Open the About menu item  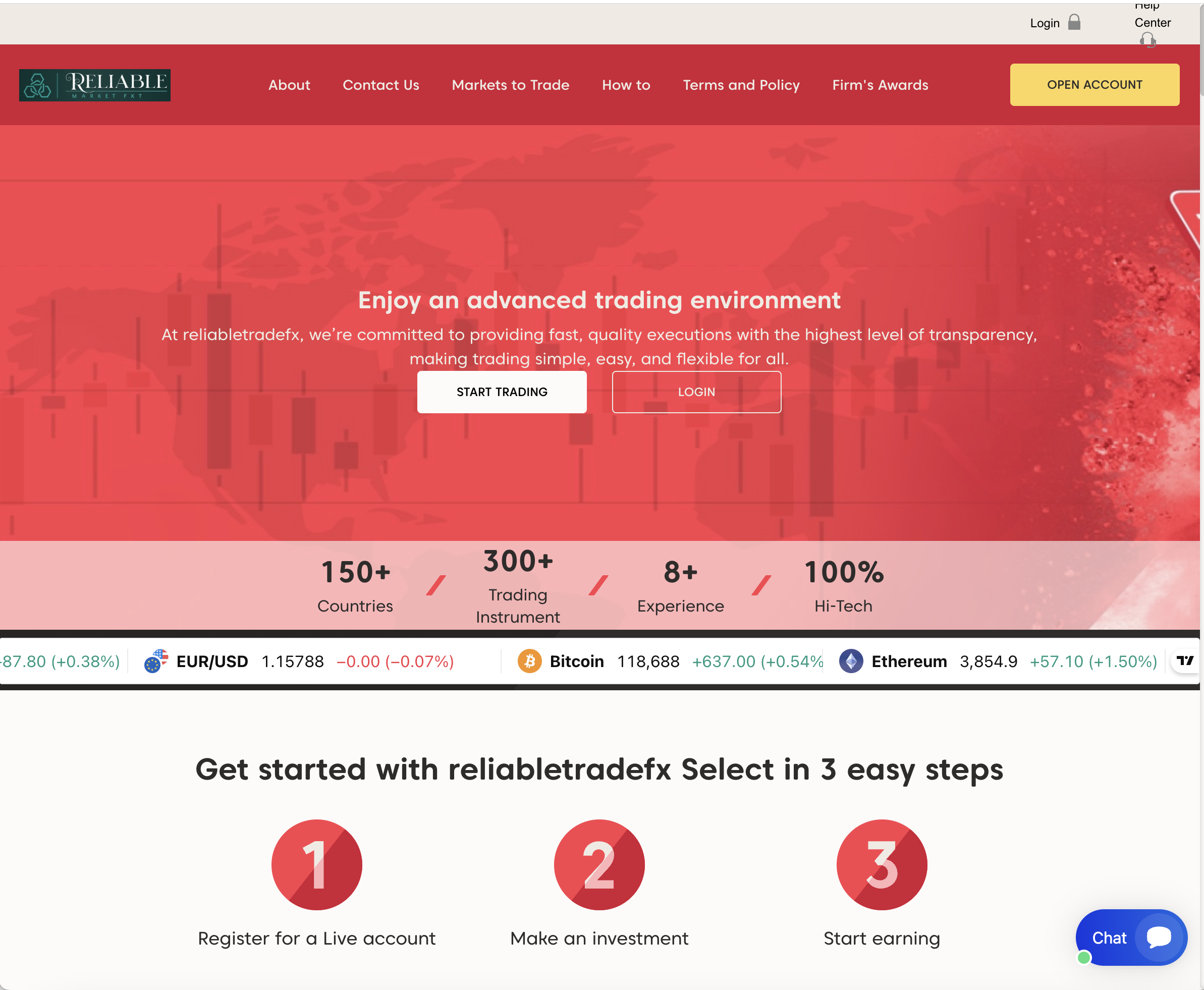pos(289,85)
